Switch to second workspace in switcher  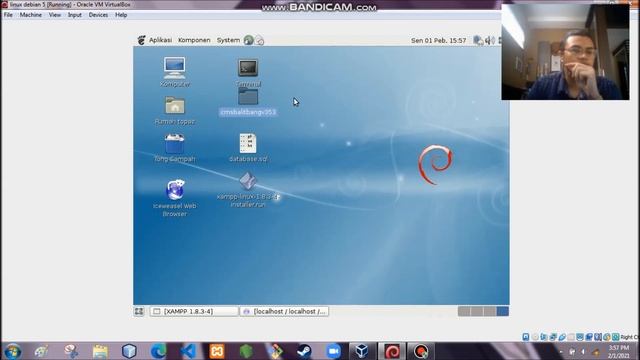coord(477,311)
